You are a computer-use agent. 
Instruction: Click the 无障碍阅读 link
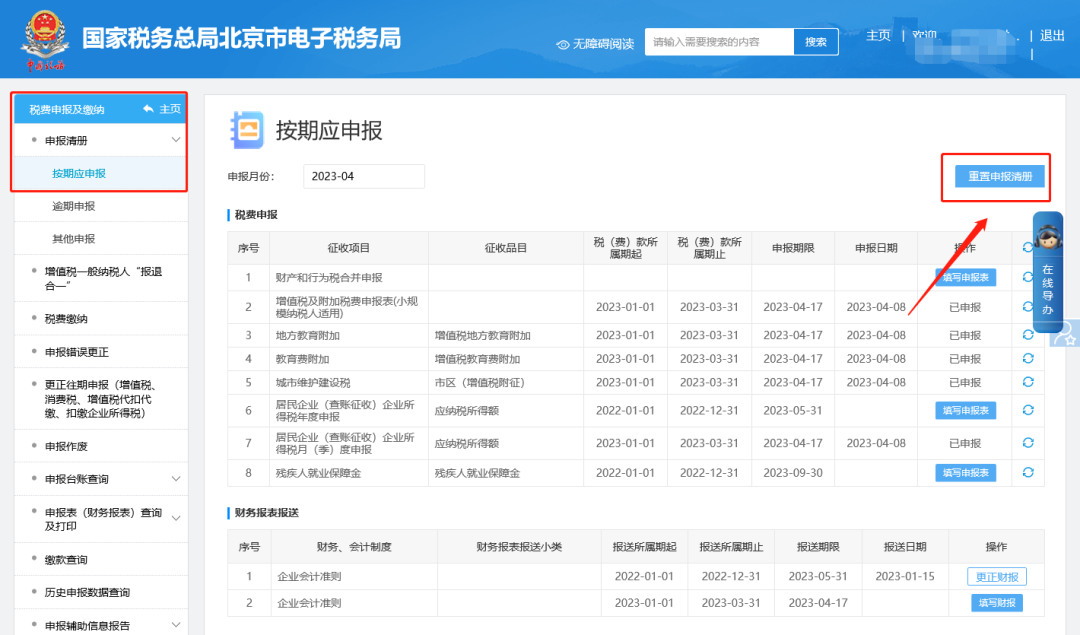pyautogui.click(x=603, y=44)
